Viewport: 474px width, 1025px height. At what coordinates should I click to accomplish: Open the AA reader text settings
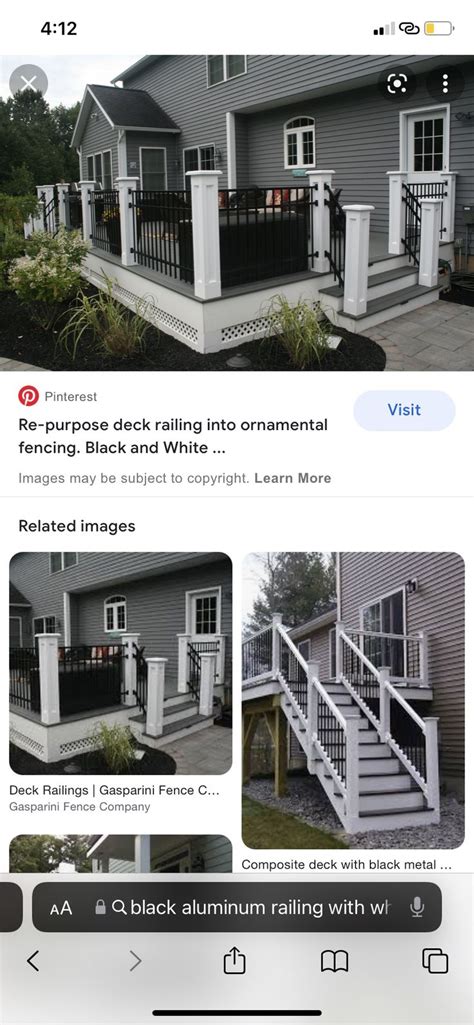[x=61, y=907]
